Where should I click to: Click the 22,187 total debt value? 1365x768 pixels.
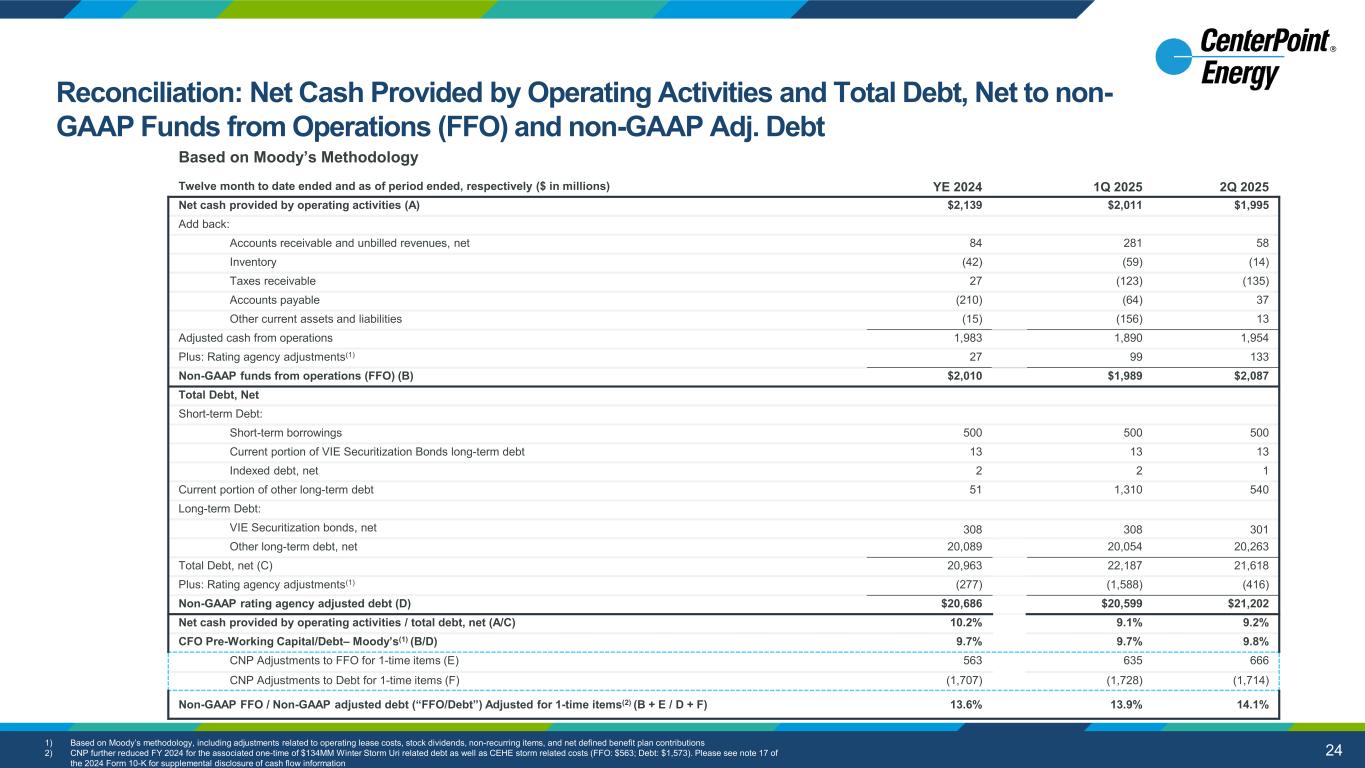coord(1121,566)
